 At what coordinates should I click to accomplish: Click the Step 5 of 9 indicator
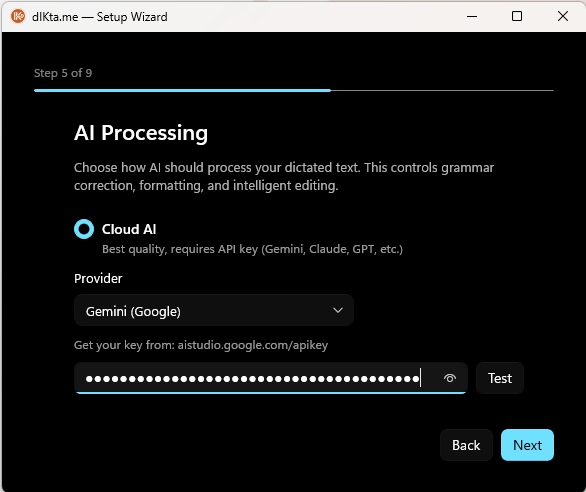(x=63, y=73)
